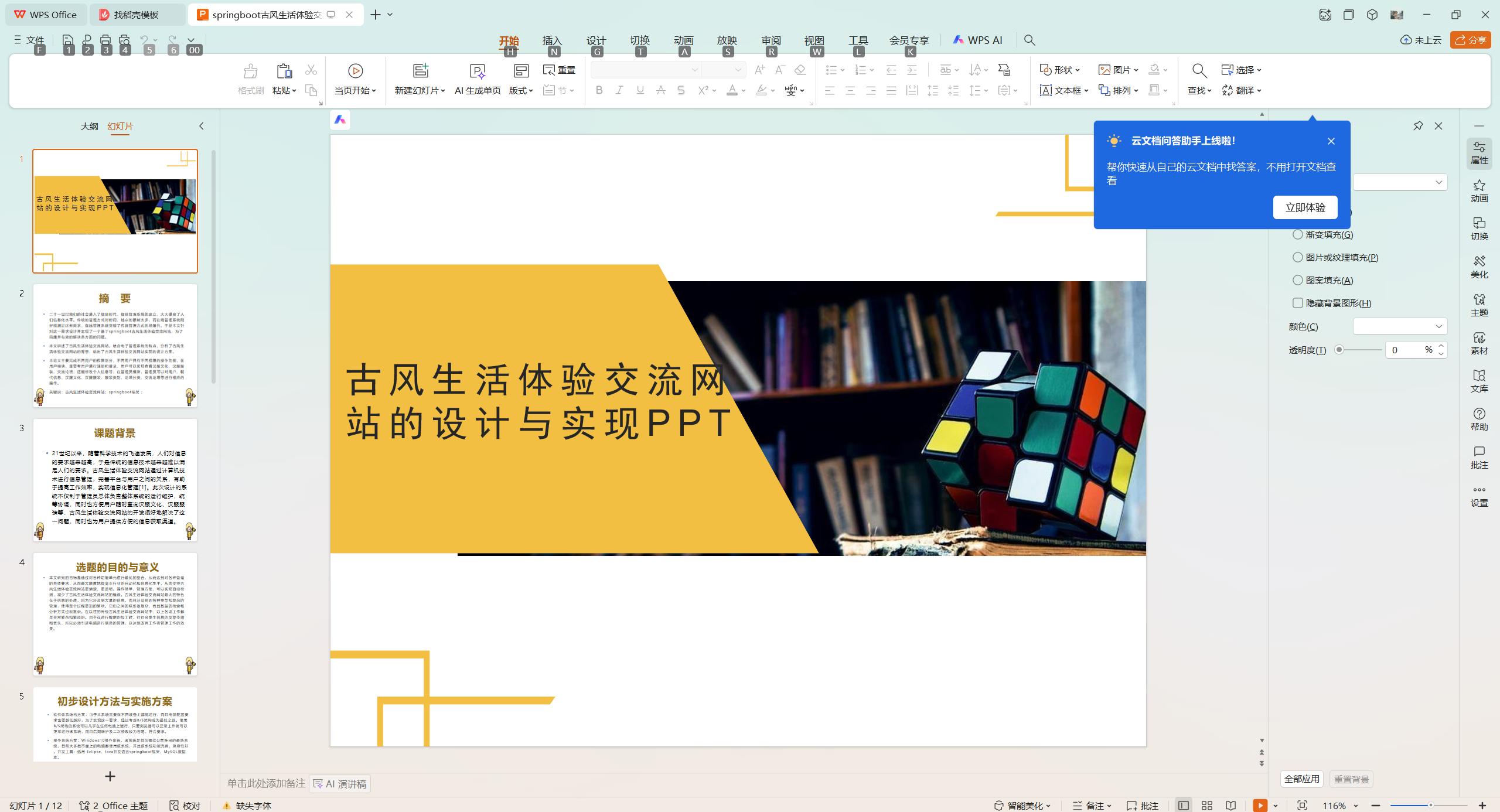This screenshot has width=1500, height=812.
Task: Switch to the 设计 ribbon tab
Action: coord(595,40)
